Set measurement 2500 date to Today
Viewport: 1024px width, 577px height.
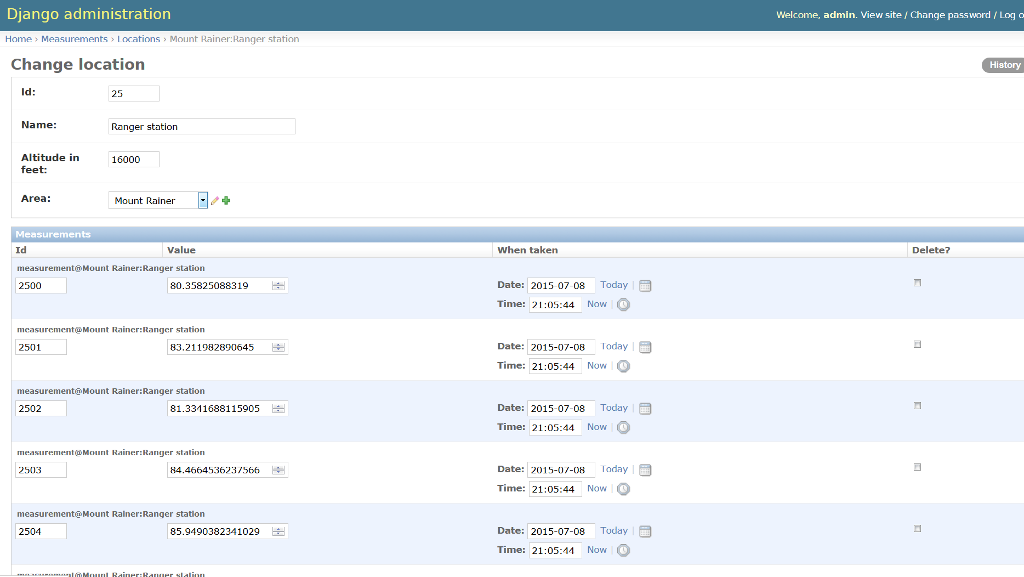(613, 285)
